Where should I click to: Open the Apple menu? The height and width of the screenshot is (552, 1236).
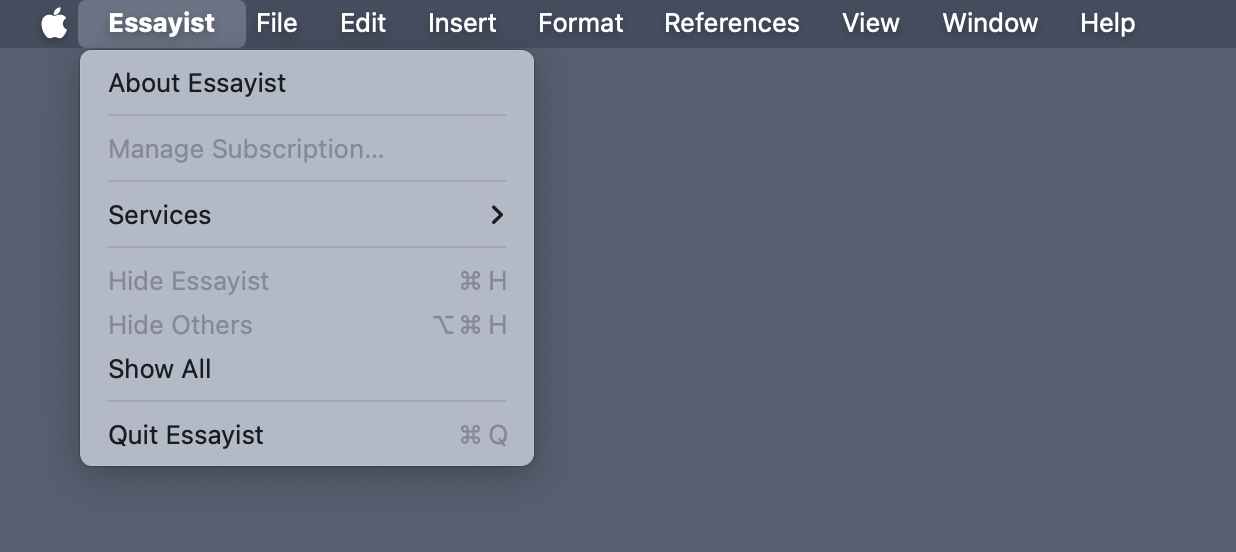(54, 23)
